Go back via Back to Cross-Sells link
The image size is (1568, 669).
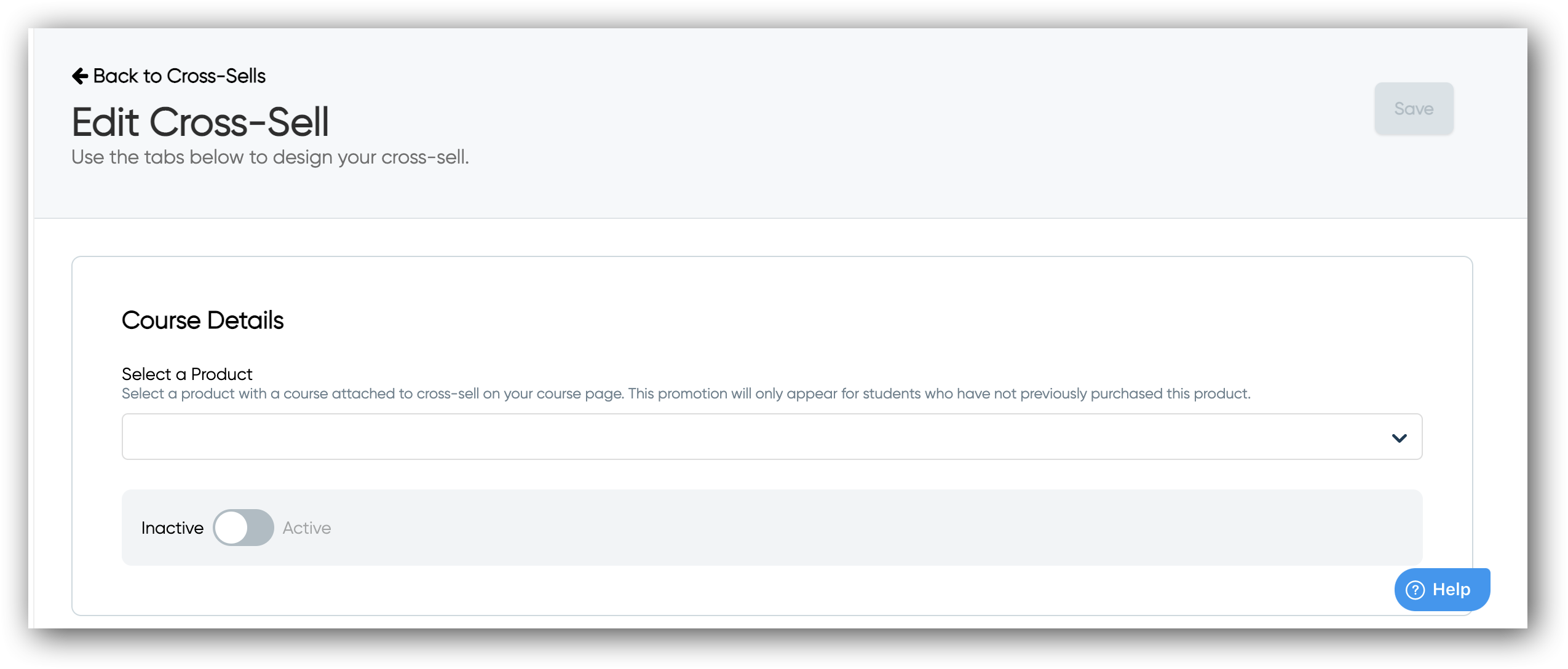(x=179, y=76)
